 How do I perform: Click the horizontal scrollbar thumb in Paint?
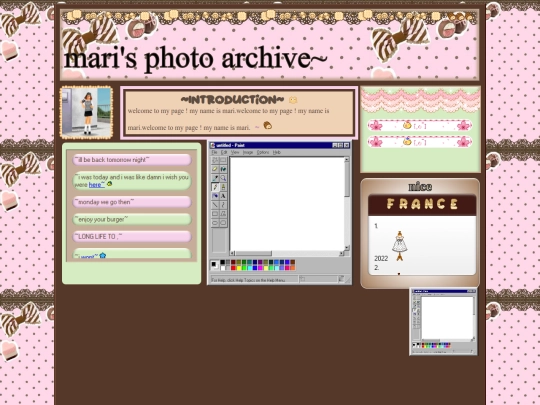click(253, 253)
